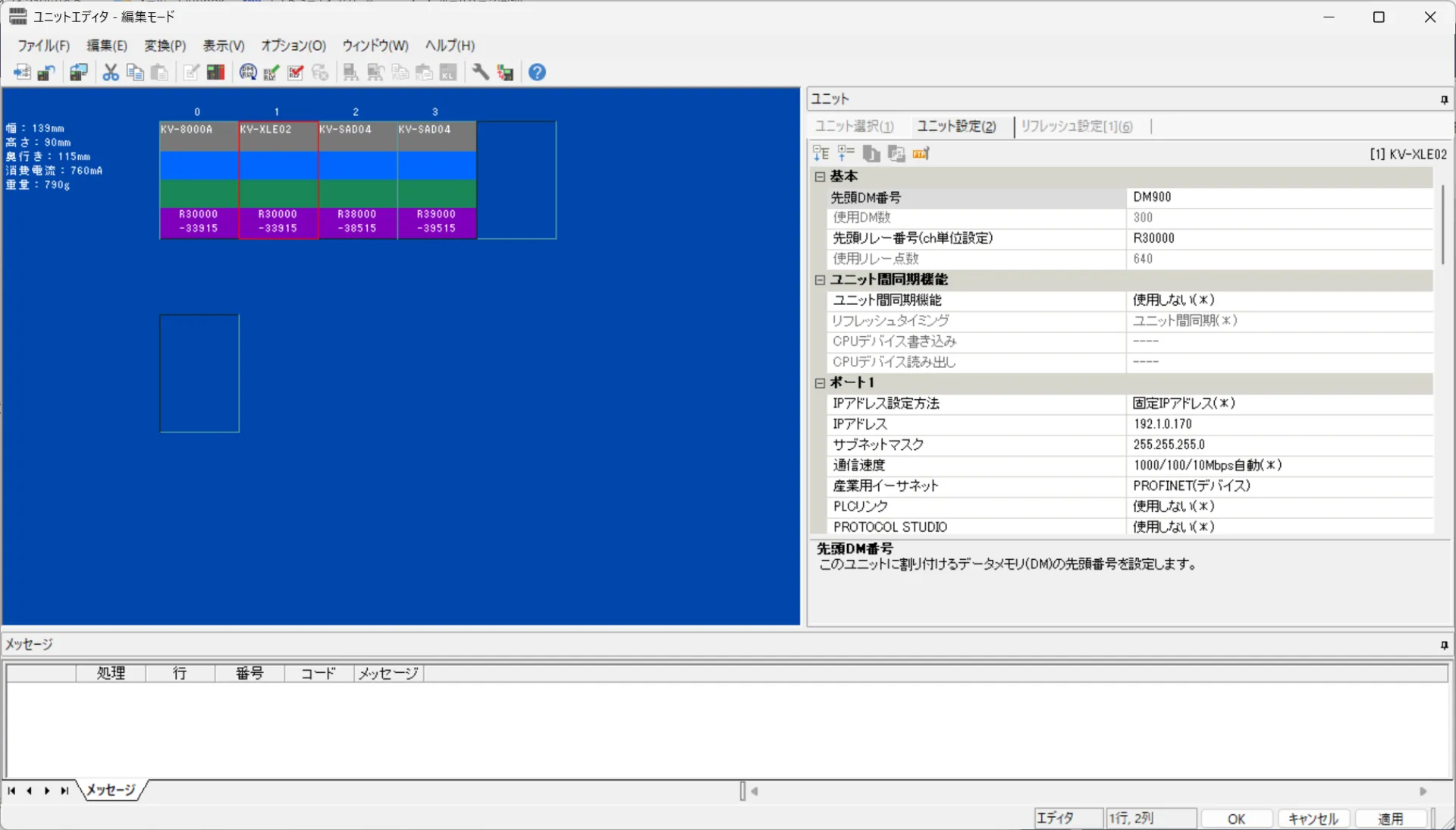Collapse the 基本 section
The height and width of the screenshot is (830, 1456).
820,177
